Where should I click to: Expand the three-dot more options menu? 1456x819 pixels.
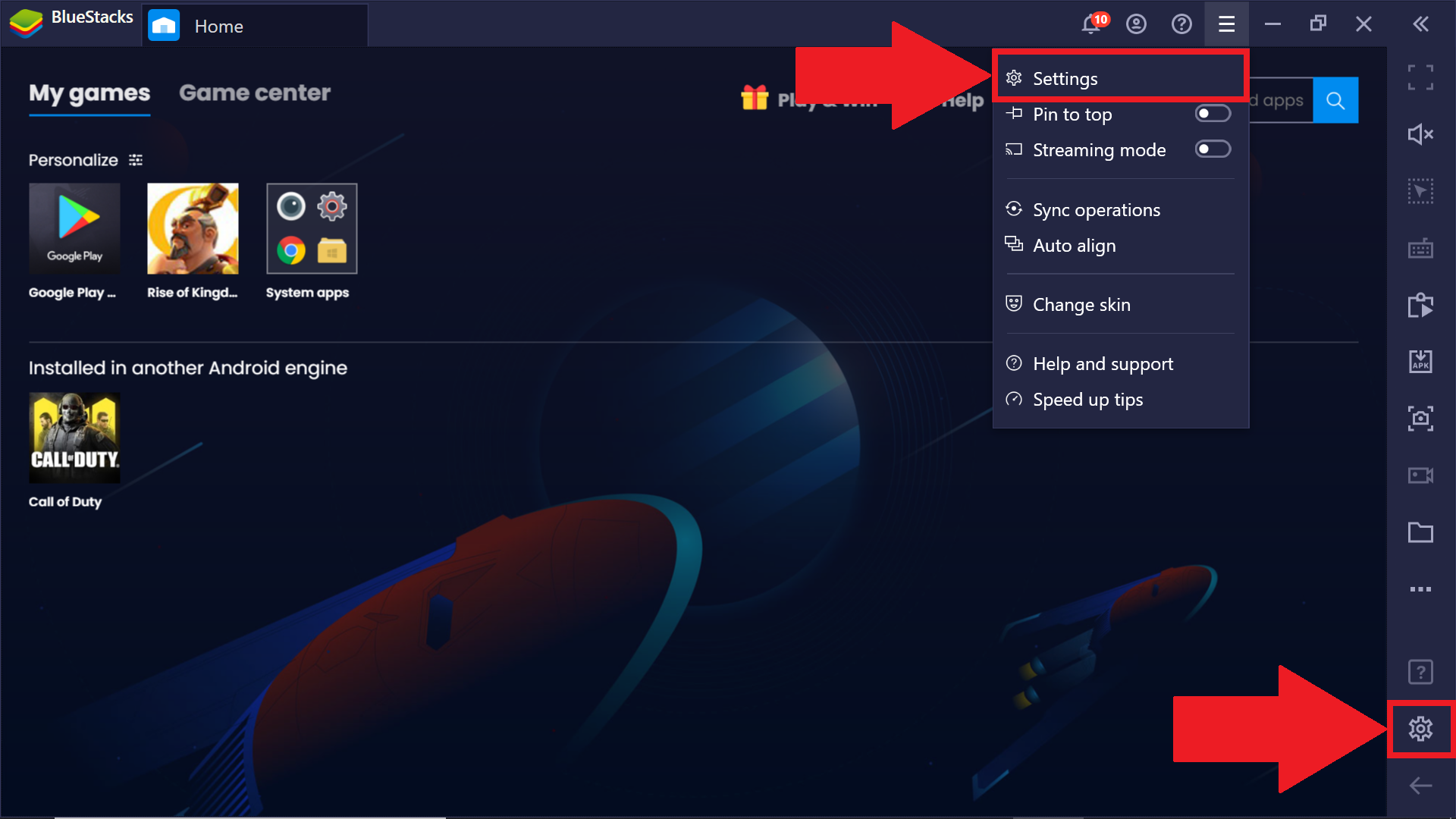click(1421, 589)
